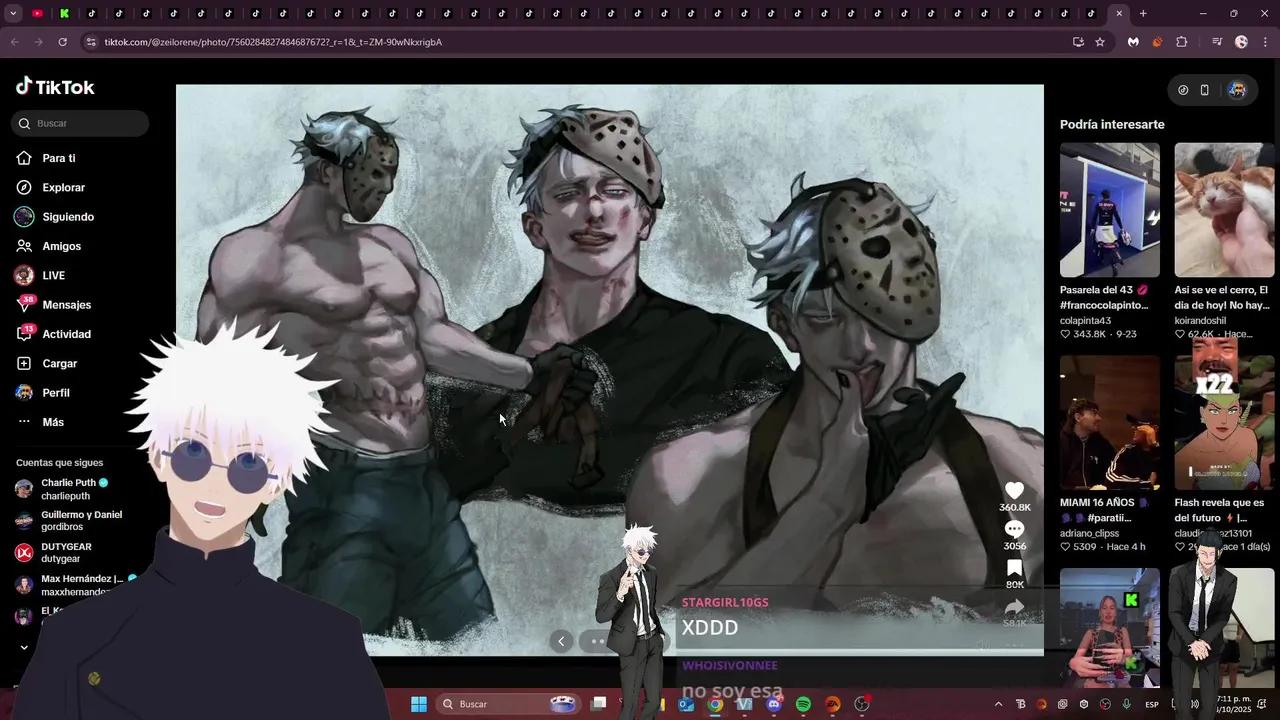Click the install app icon in address bar
This screenshot has width=1280, height=720.
point(1078,42)
